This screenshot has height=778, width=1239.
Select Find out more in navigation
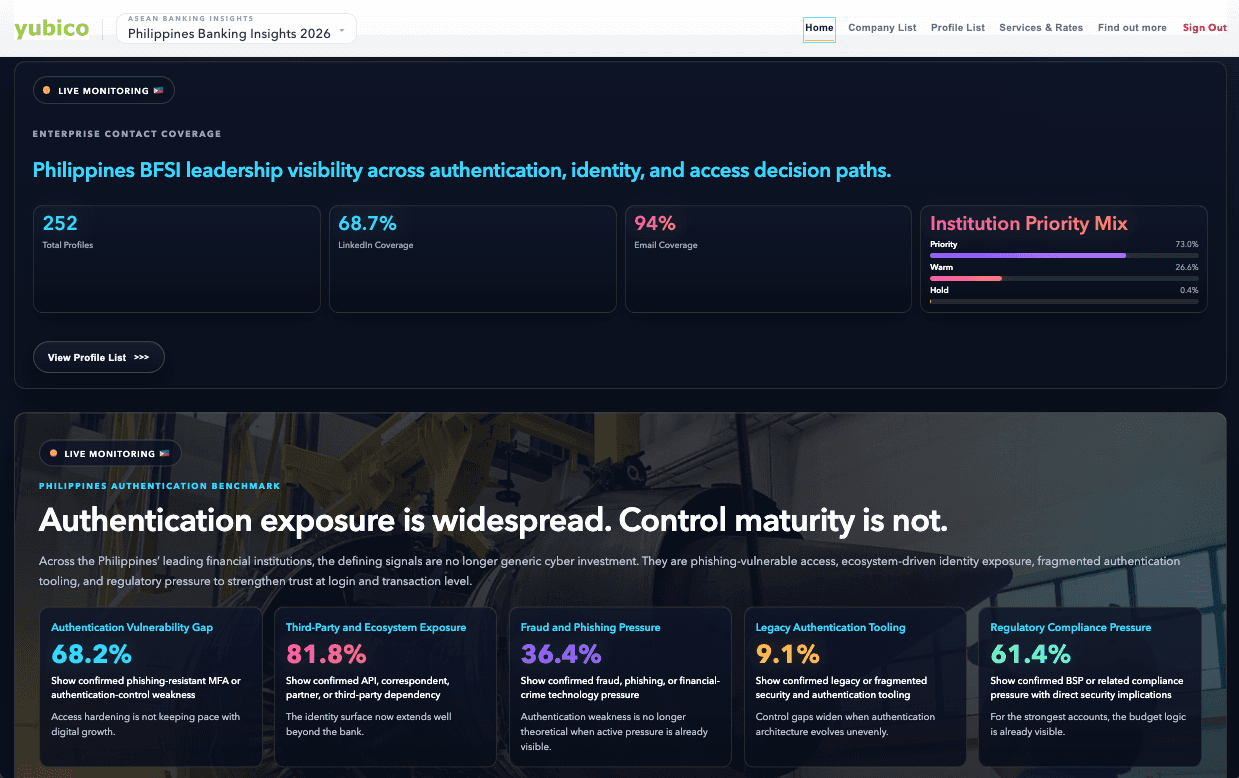(1132, 28)
